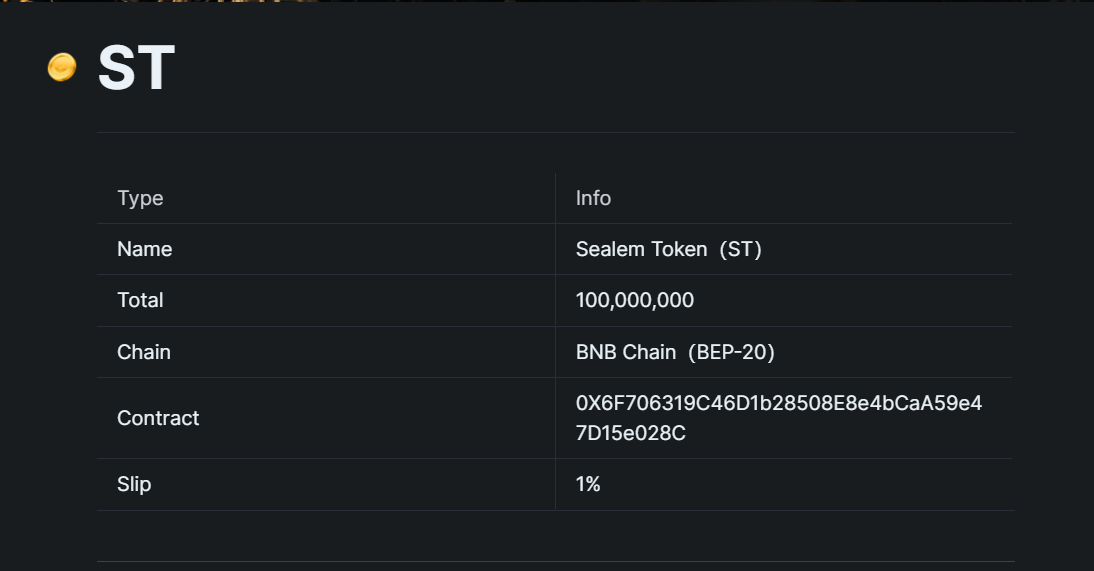Click the Total row label
Screen dimensions: 1094x571
140,300
